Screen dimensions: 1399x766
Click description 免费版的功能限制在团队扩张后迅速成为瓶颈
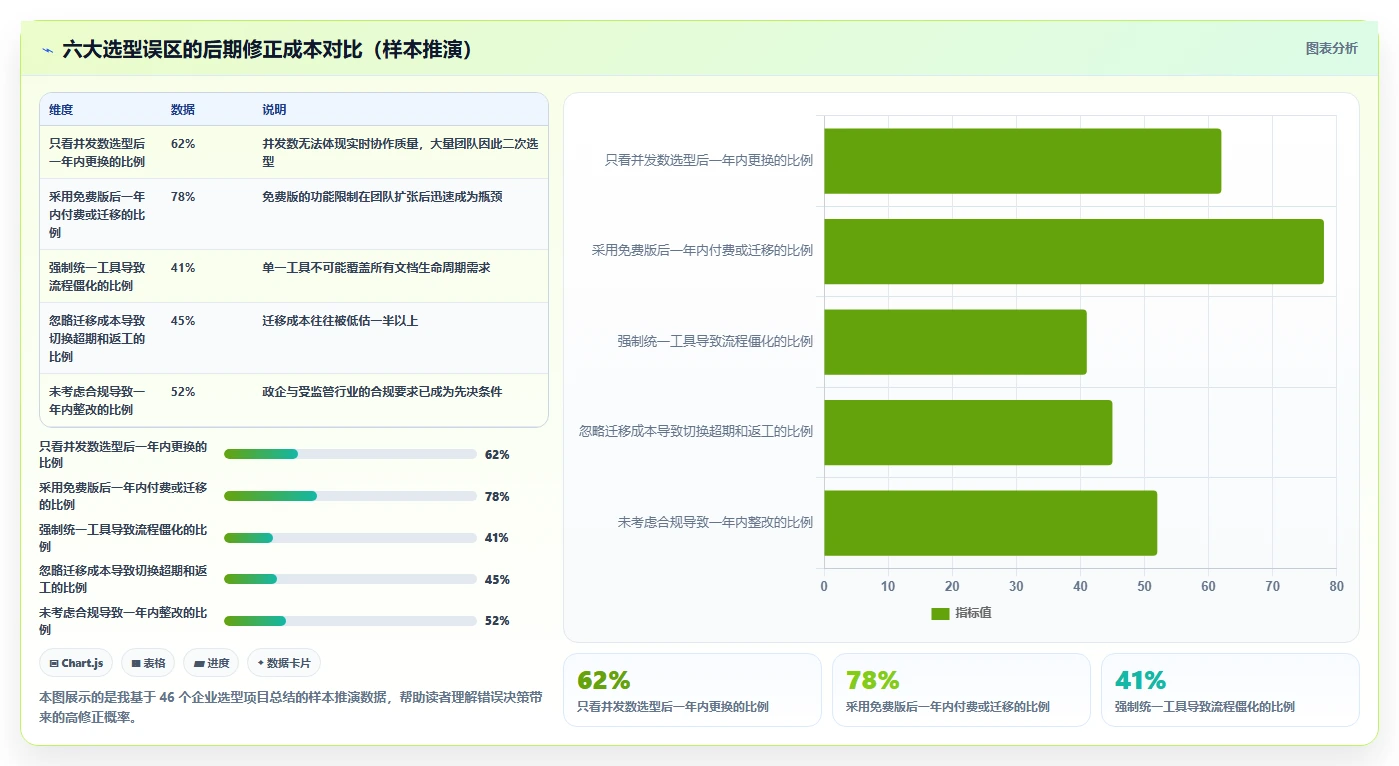click(x=382, y=197)
